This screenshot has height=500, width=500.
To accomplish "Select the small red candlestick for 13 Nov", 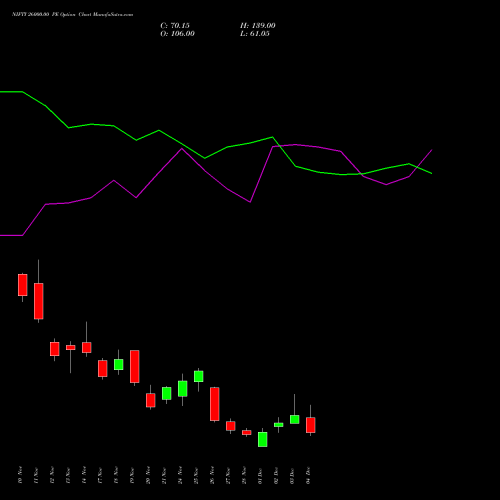I will 71,348.
